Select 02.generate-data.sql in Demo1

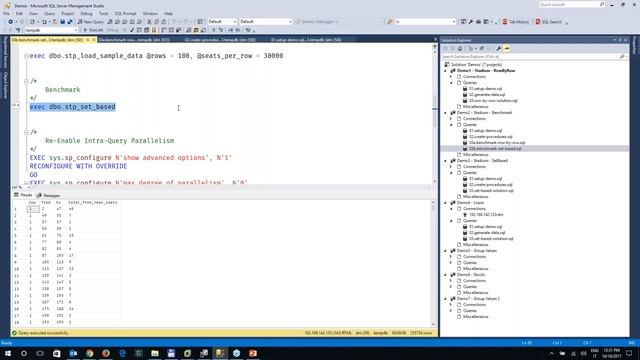[487, 95]
